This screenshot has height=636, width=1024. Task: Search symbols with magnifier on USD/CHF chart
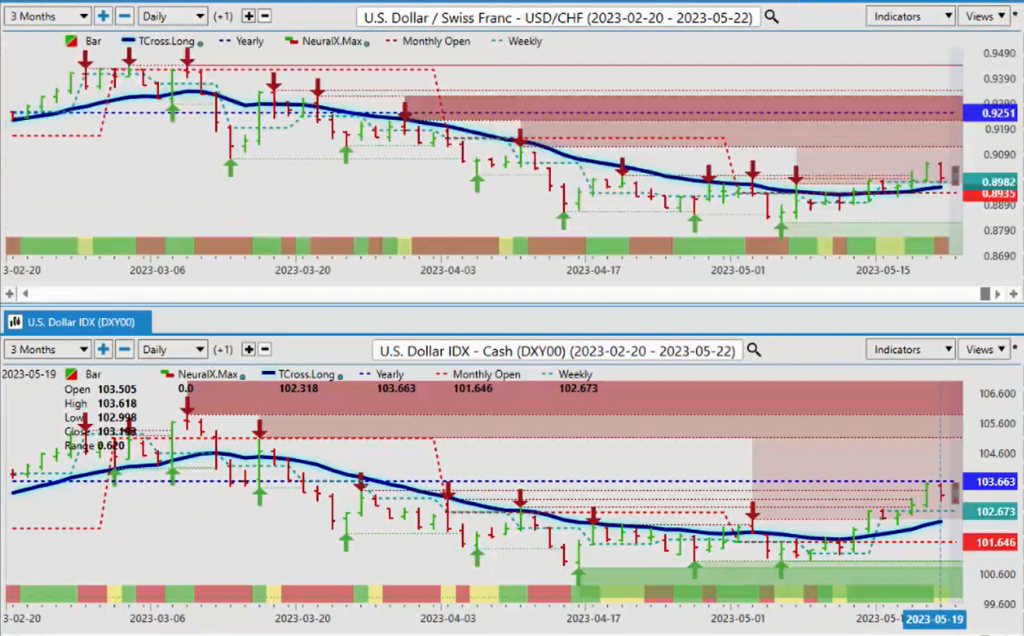(x=771, y=16)
